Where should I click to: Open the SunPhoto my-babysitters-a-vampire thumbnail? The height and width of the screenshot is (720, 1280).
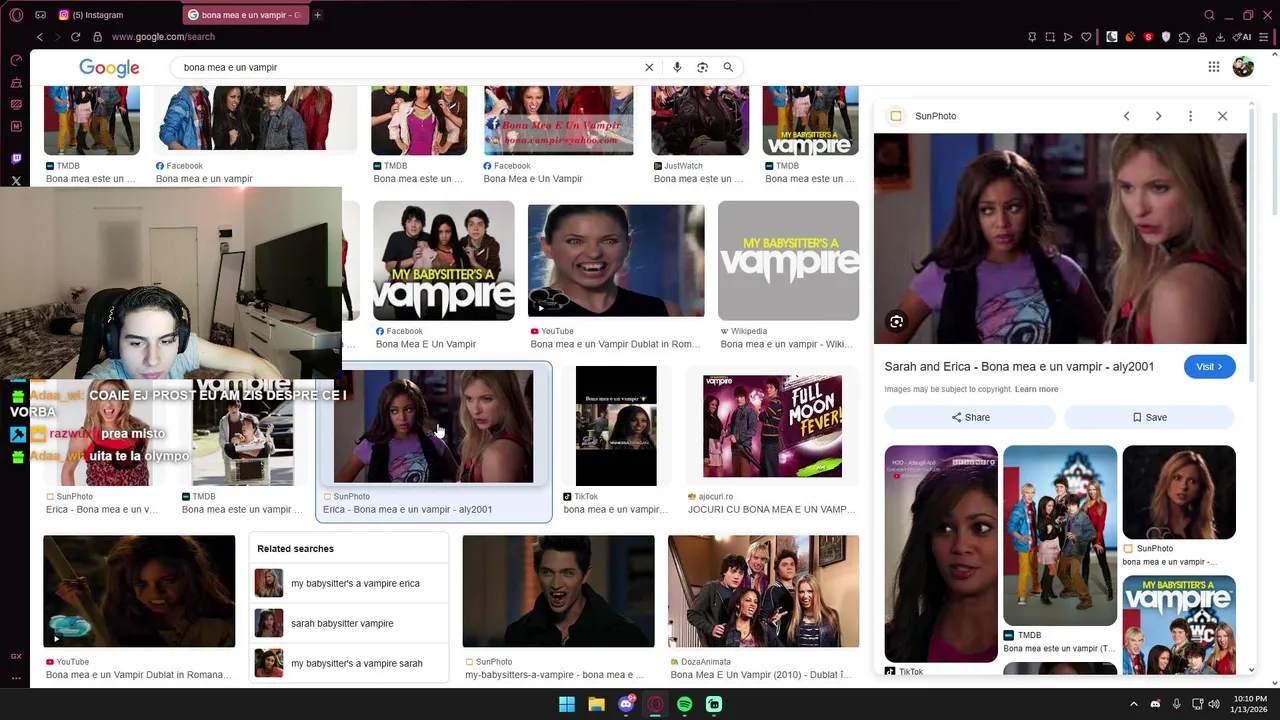[x=558, y=591]
